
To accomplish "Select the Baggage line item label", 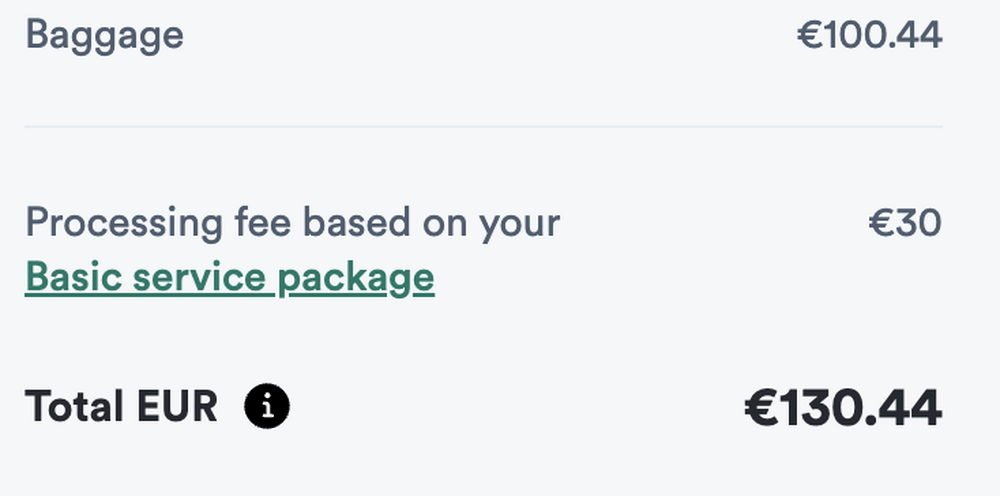I will click(x=105, y=36).
